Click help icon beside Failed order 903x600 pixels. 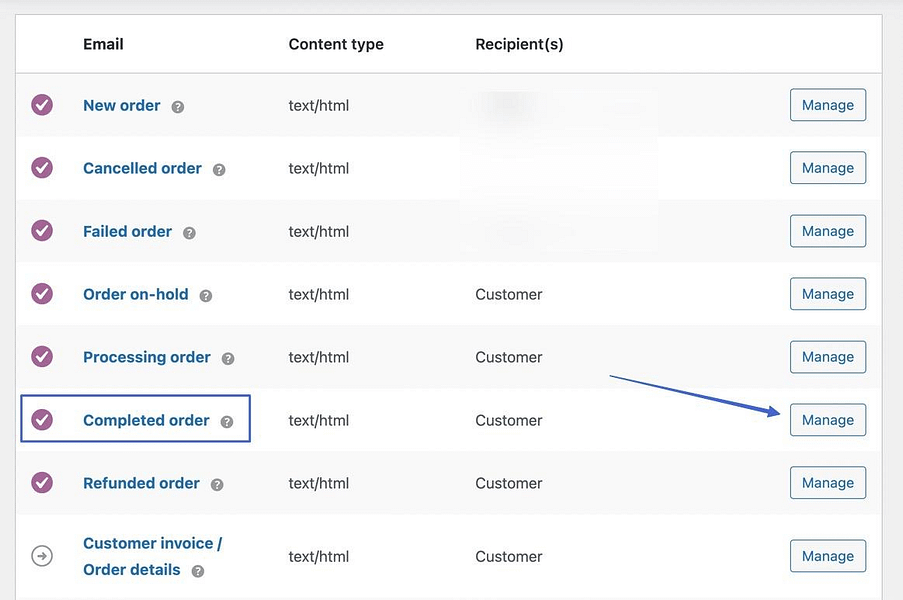189,233
